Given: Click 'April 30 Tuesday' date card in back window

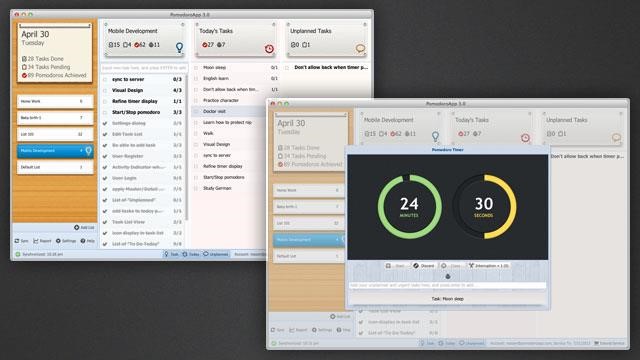Looking at the screenshot, I should pyautogui.click(x=55, y=53).
